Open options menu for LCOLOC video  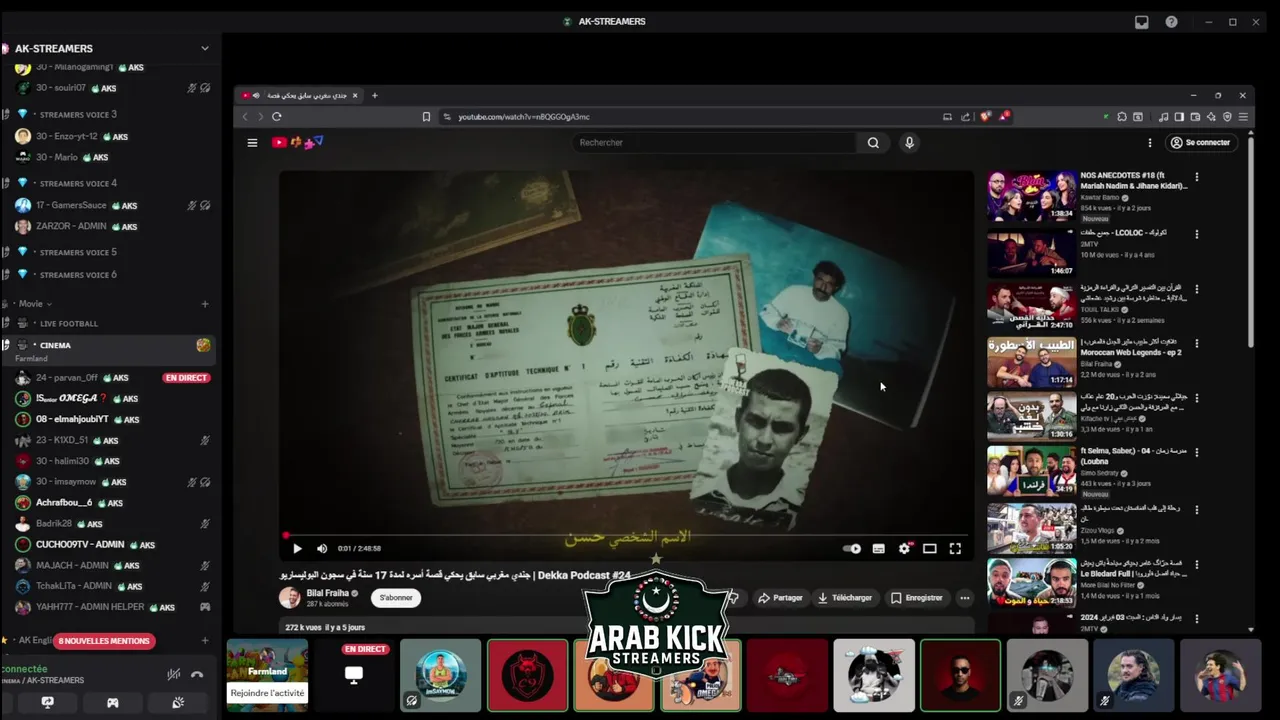[1197, 233]
